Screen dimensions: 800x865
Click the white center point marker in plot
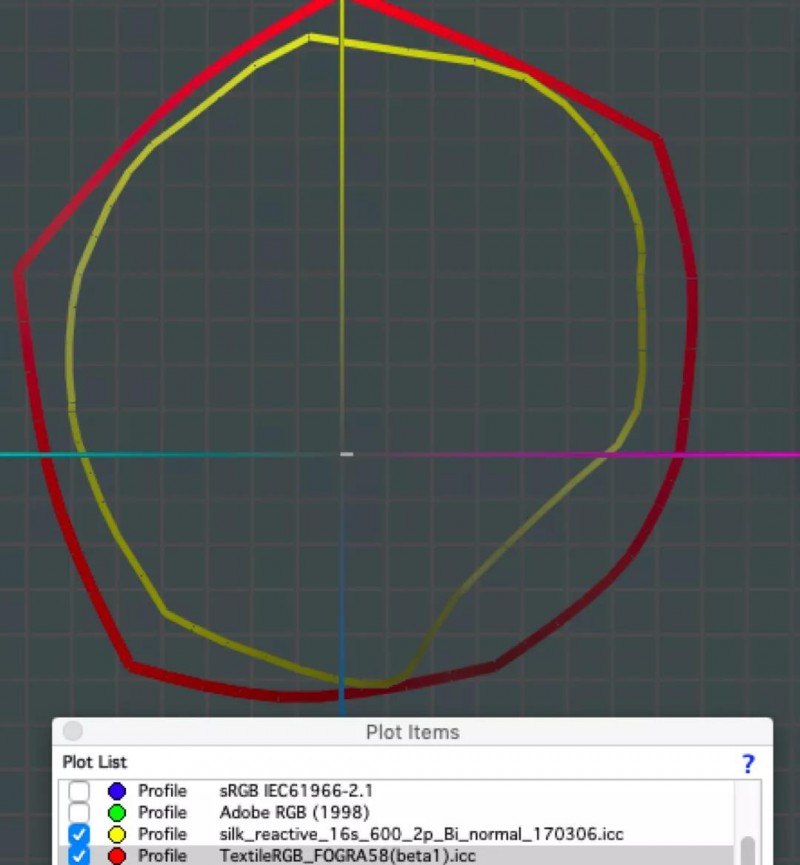(x=346, y=454)
